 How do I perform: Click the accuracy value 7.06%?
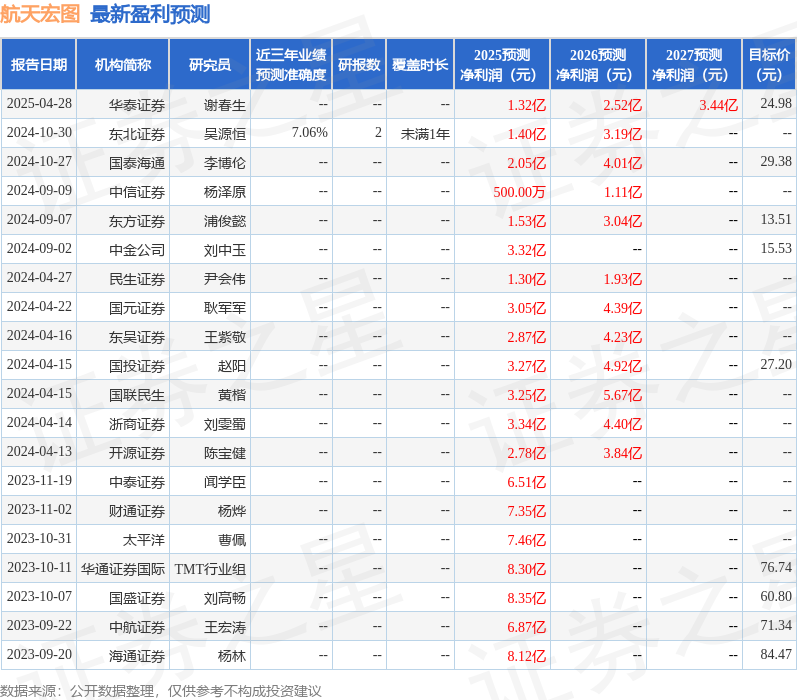(310, 133)
